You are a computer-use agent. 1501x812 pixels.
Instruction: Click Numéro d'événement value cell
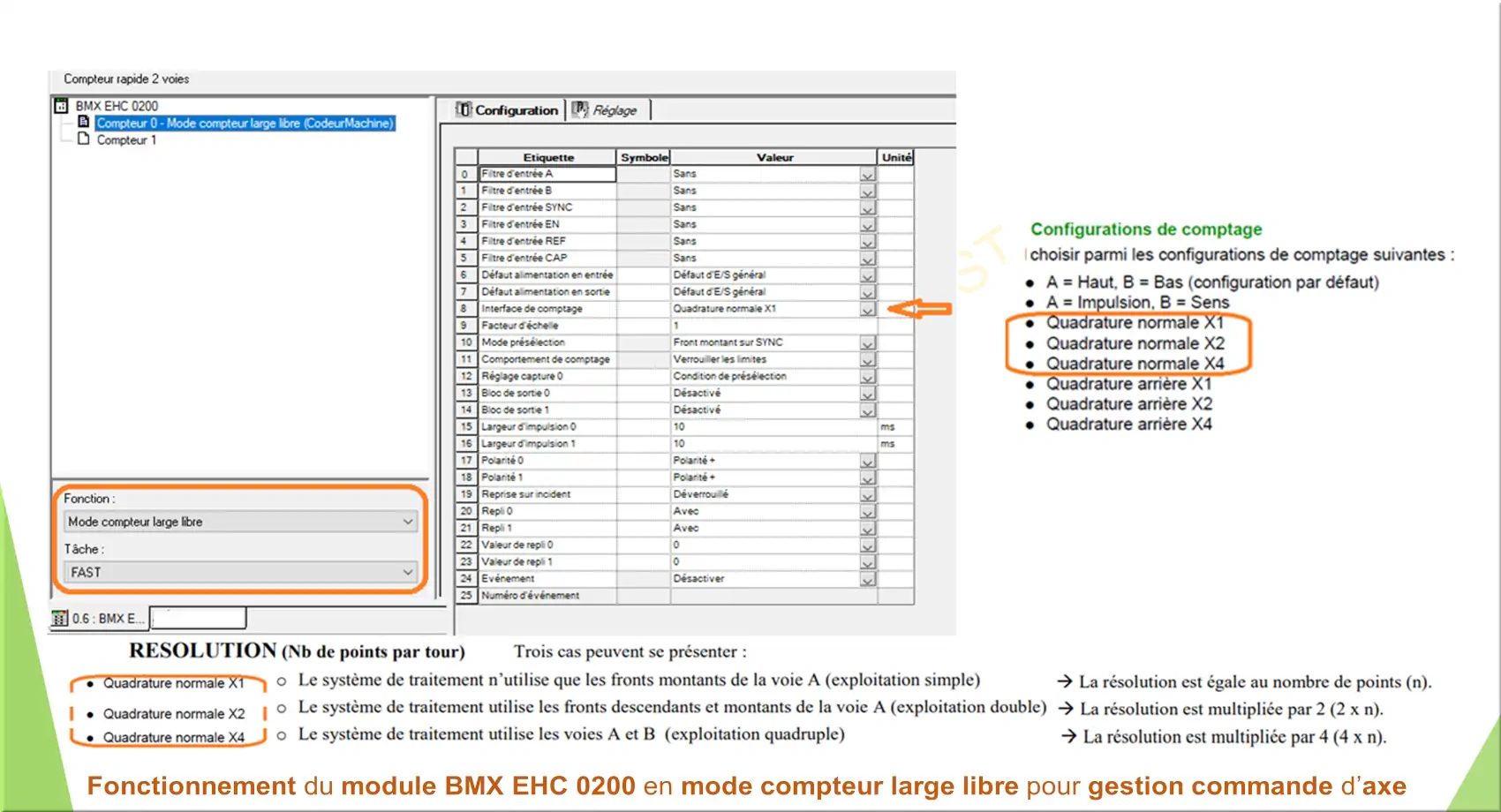(773, 596)
